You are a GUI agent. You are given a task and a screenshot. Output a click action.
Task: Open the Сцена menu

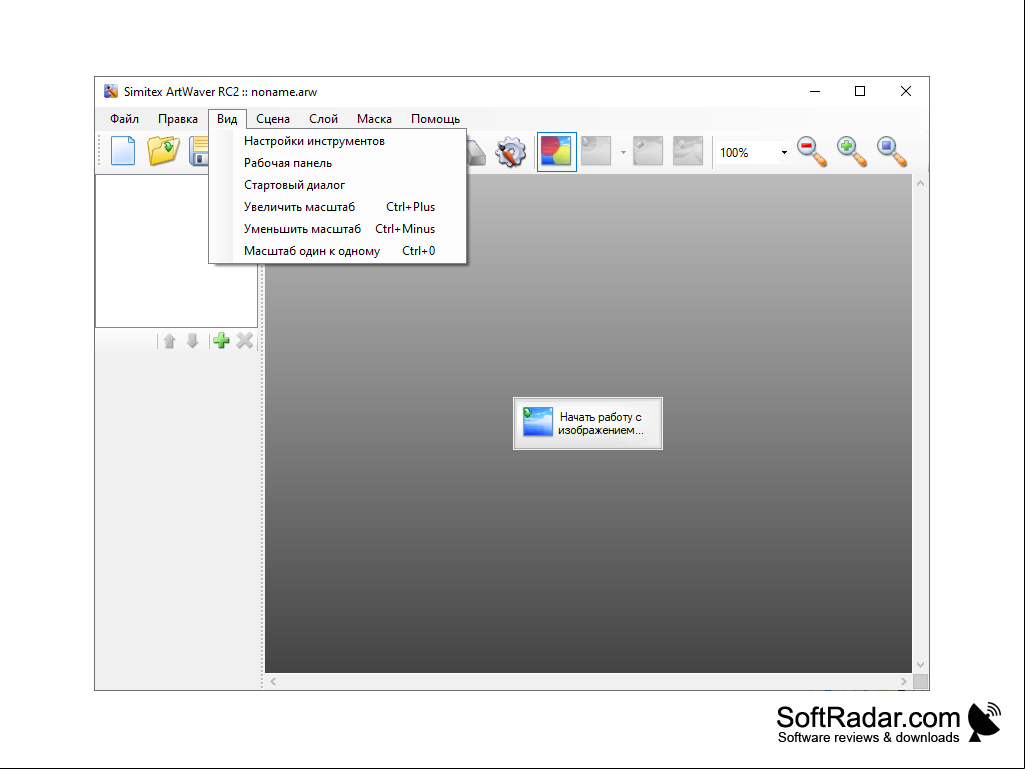(273, 119)
